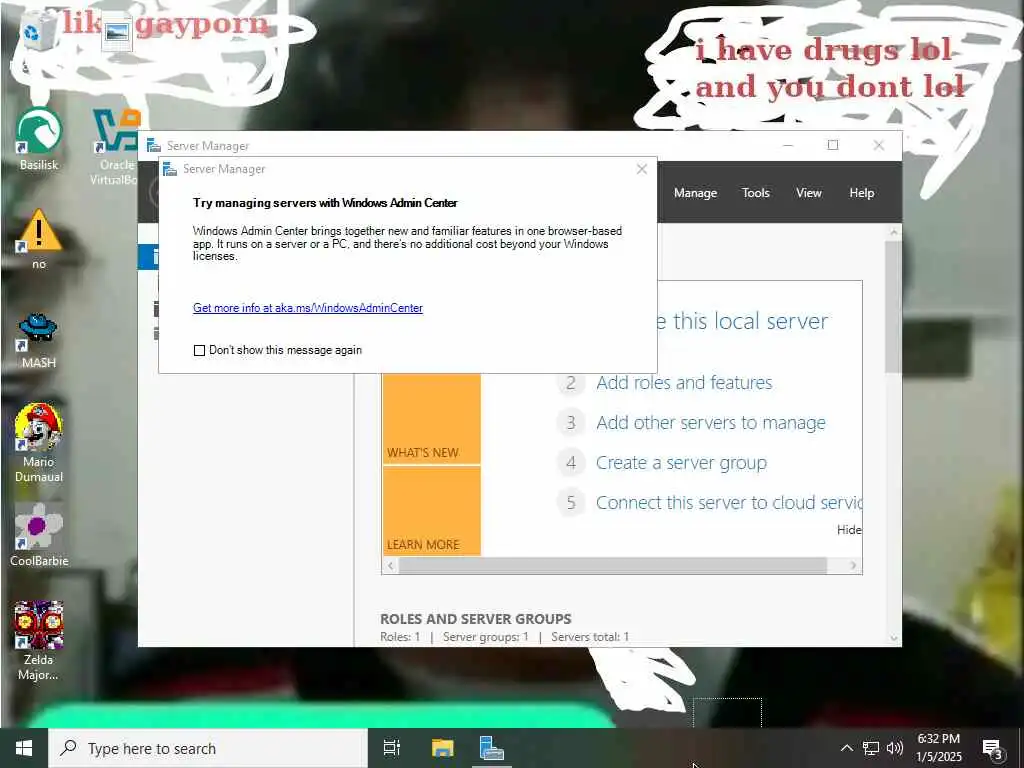The image size is (1024, 768).
Task: Open the Zelda Major desktop shortcut
Action: tap(39, 641)
